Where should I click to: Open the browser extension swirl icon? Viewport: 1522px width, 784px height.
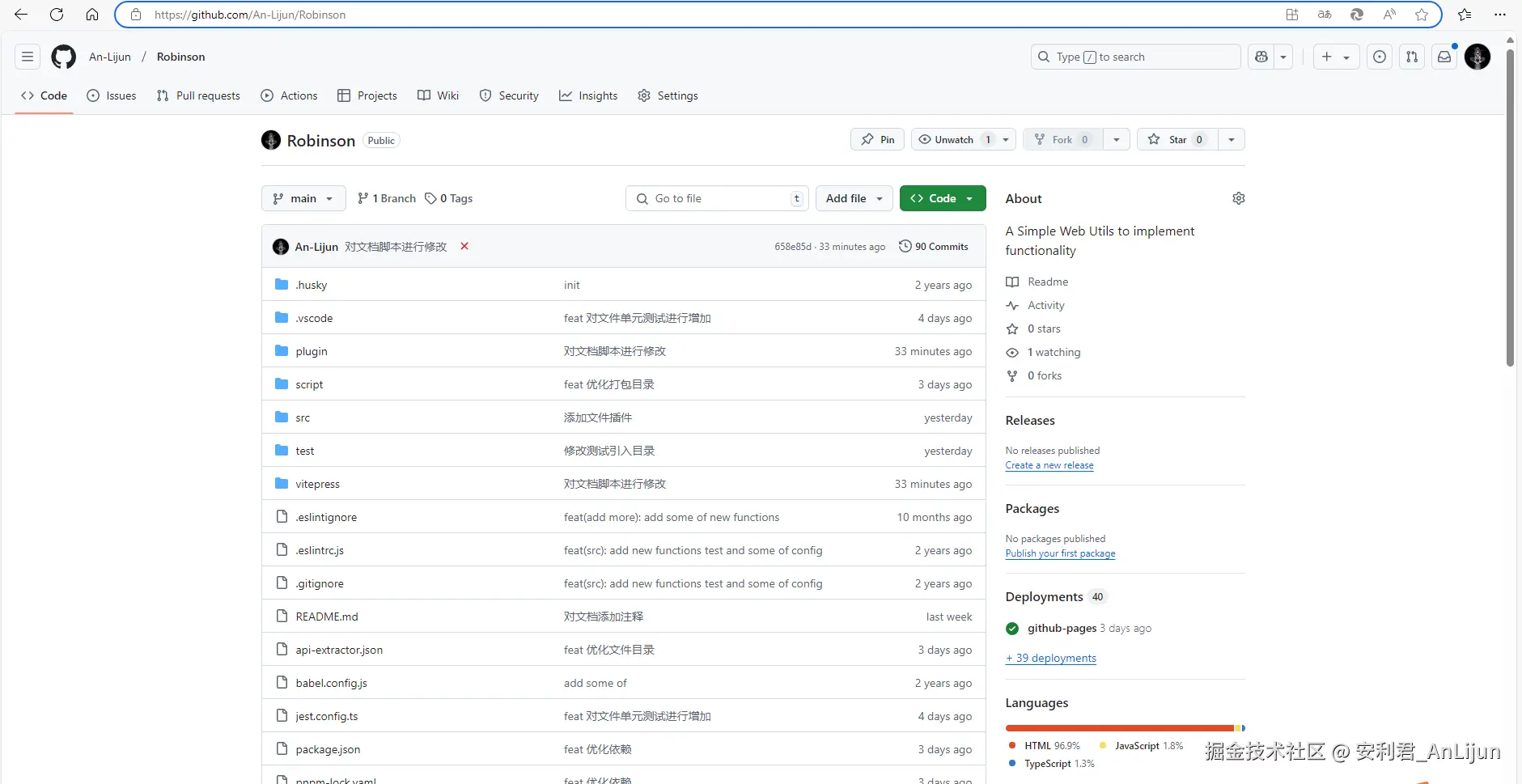1357,15
